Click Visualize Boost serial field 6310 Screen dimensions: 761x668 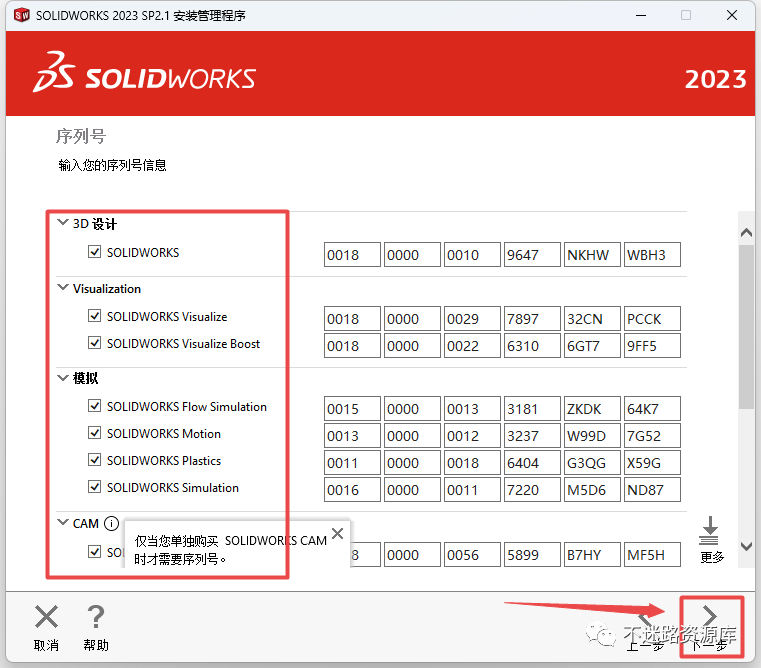tap(532, 346)
